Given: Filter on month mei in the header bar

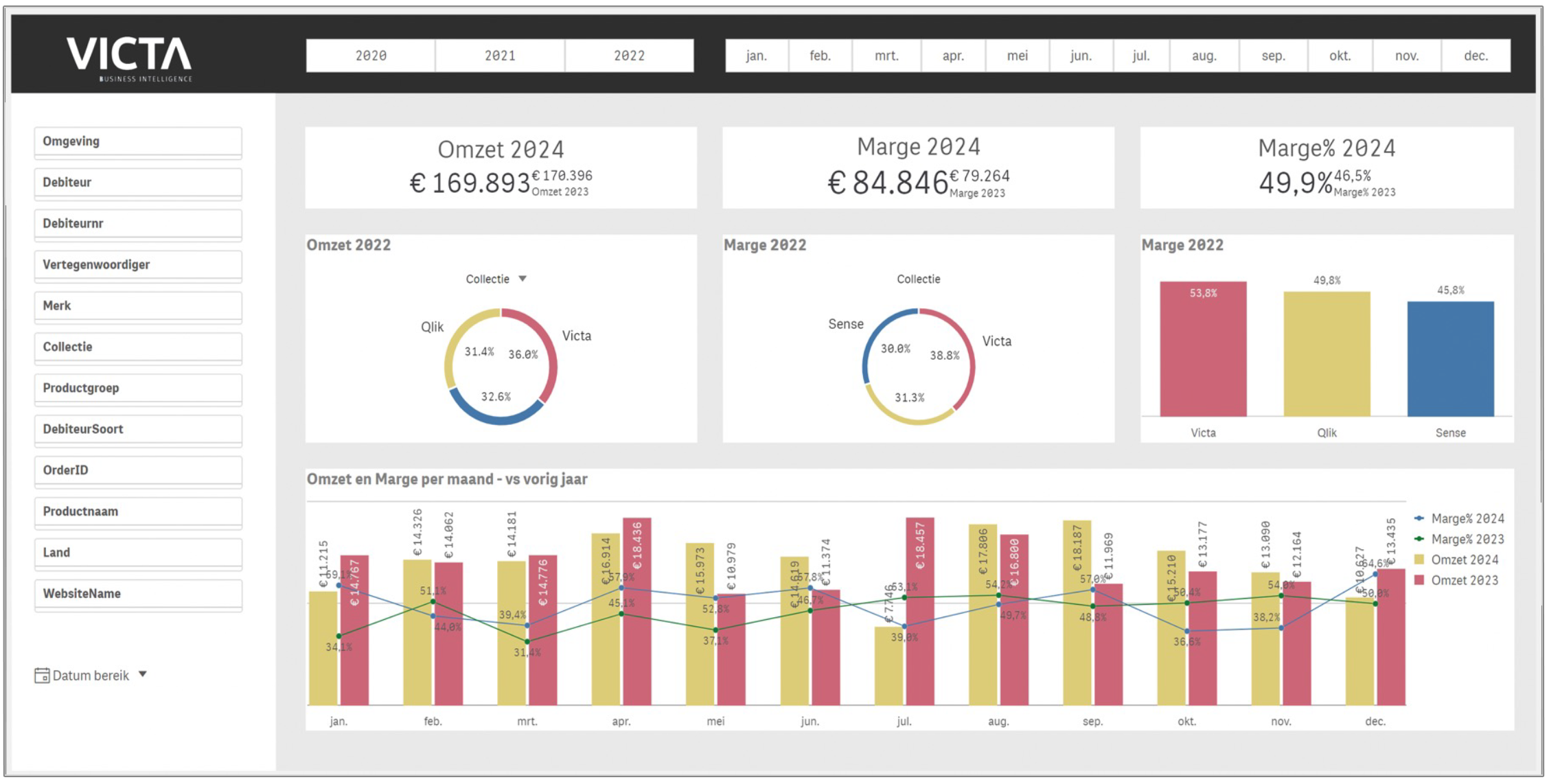Looking at the screenshot, I should click(1018, 56).
